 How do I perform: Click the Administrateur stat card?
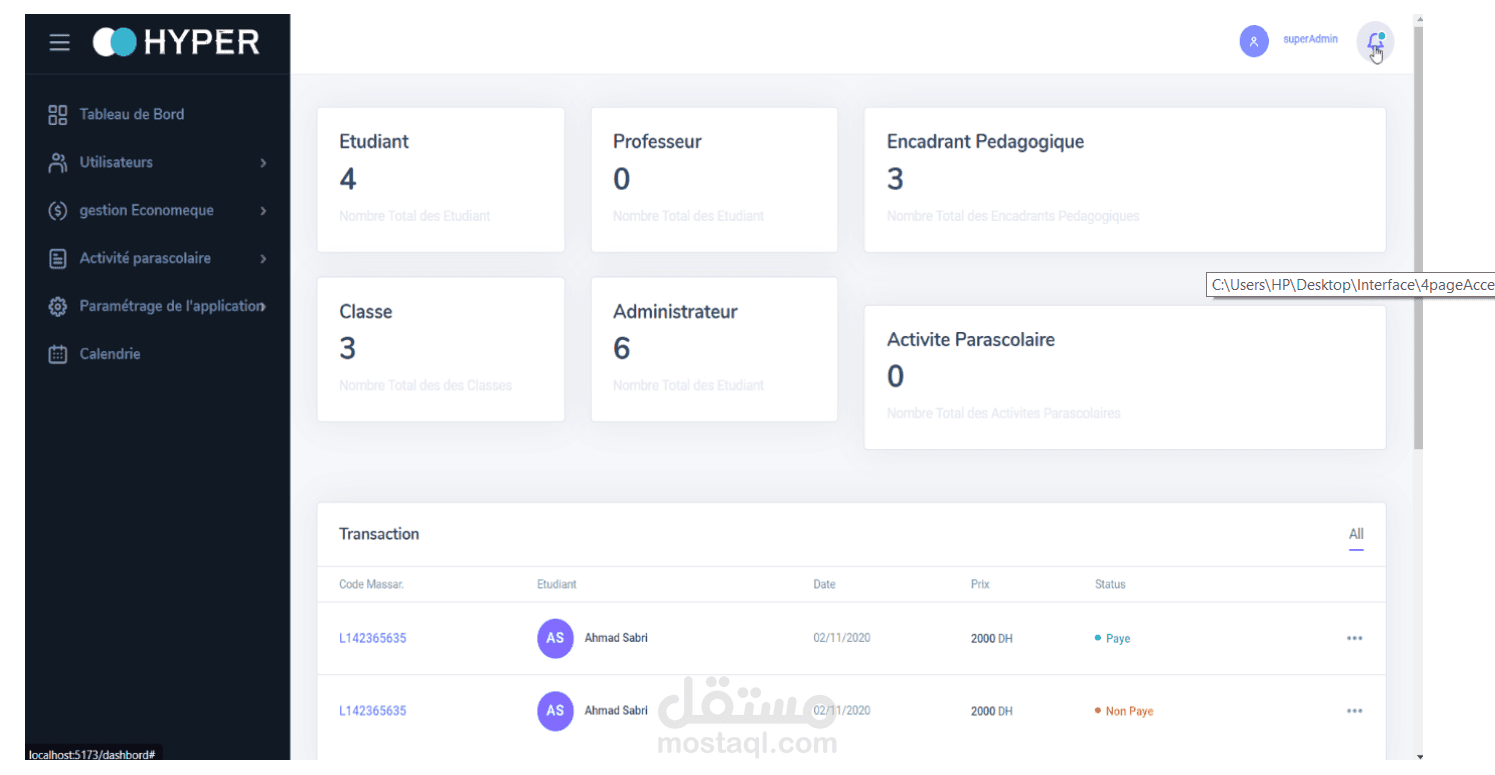coord(714,349)
